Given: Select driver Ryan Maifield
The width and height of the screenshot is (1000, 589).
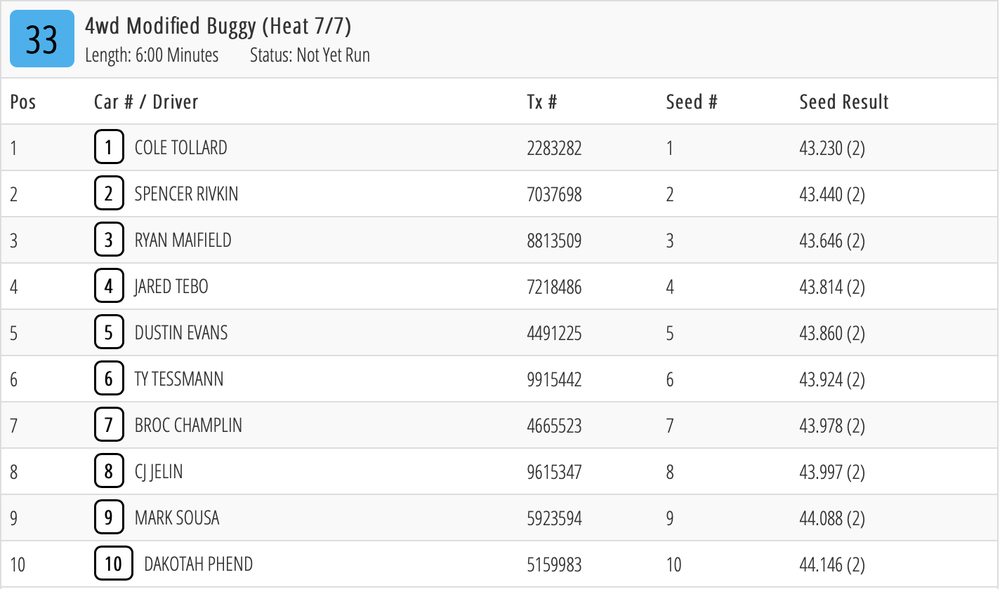Looking at the screenshot, I should click(183, 240).
